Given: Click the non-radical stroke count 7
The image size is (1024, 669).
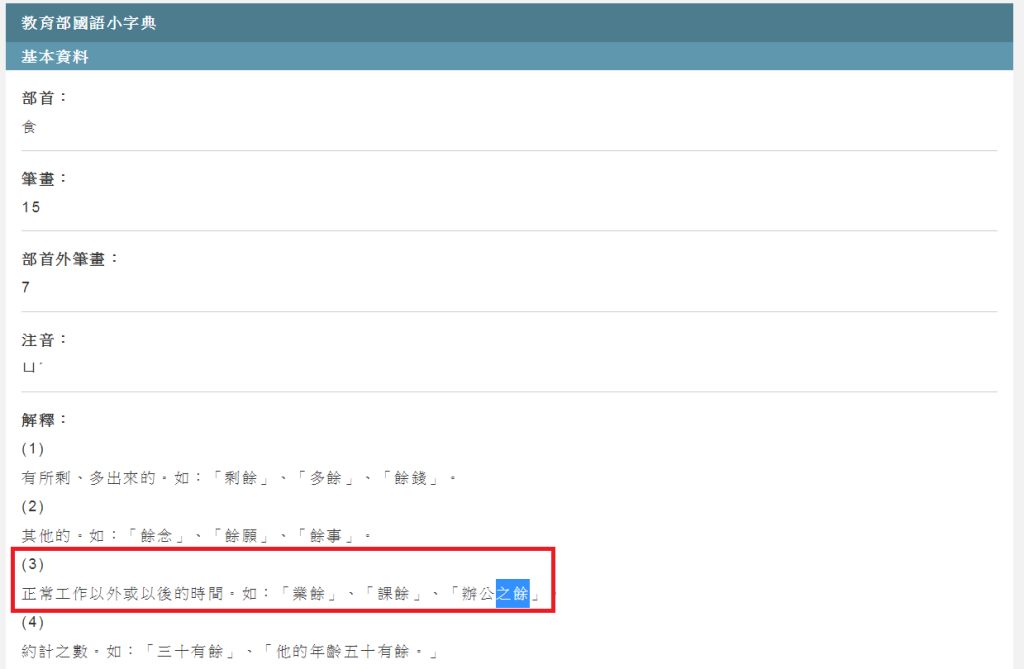Looking at the screenshot, I should click(26, 287).
